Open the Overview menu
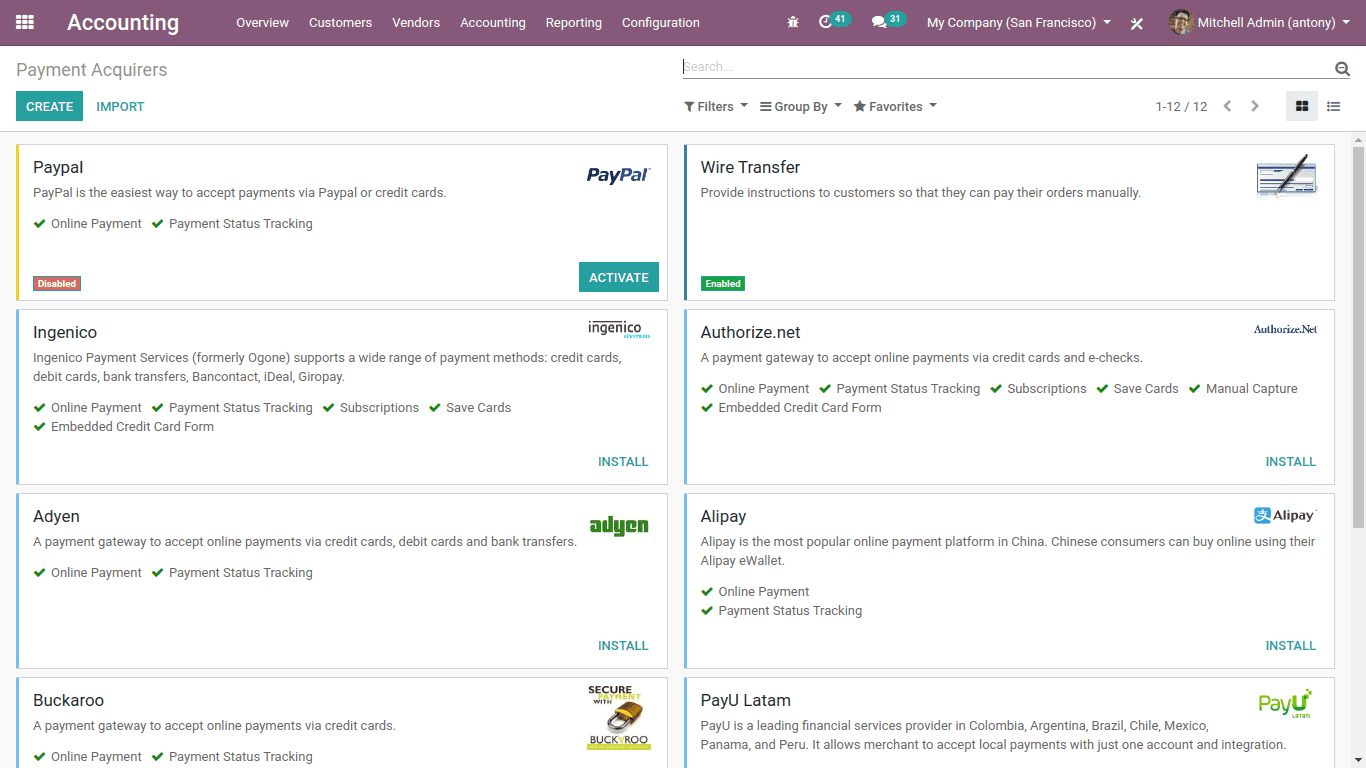This screenshot has width=1366, height=768. click(262, 22)
